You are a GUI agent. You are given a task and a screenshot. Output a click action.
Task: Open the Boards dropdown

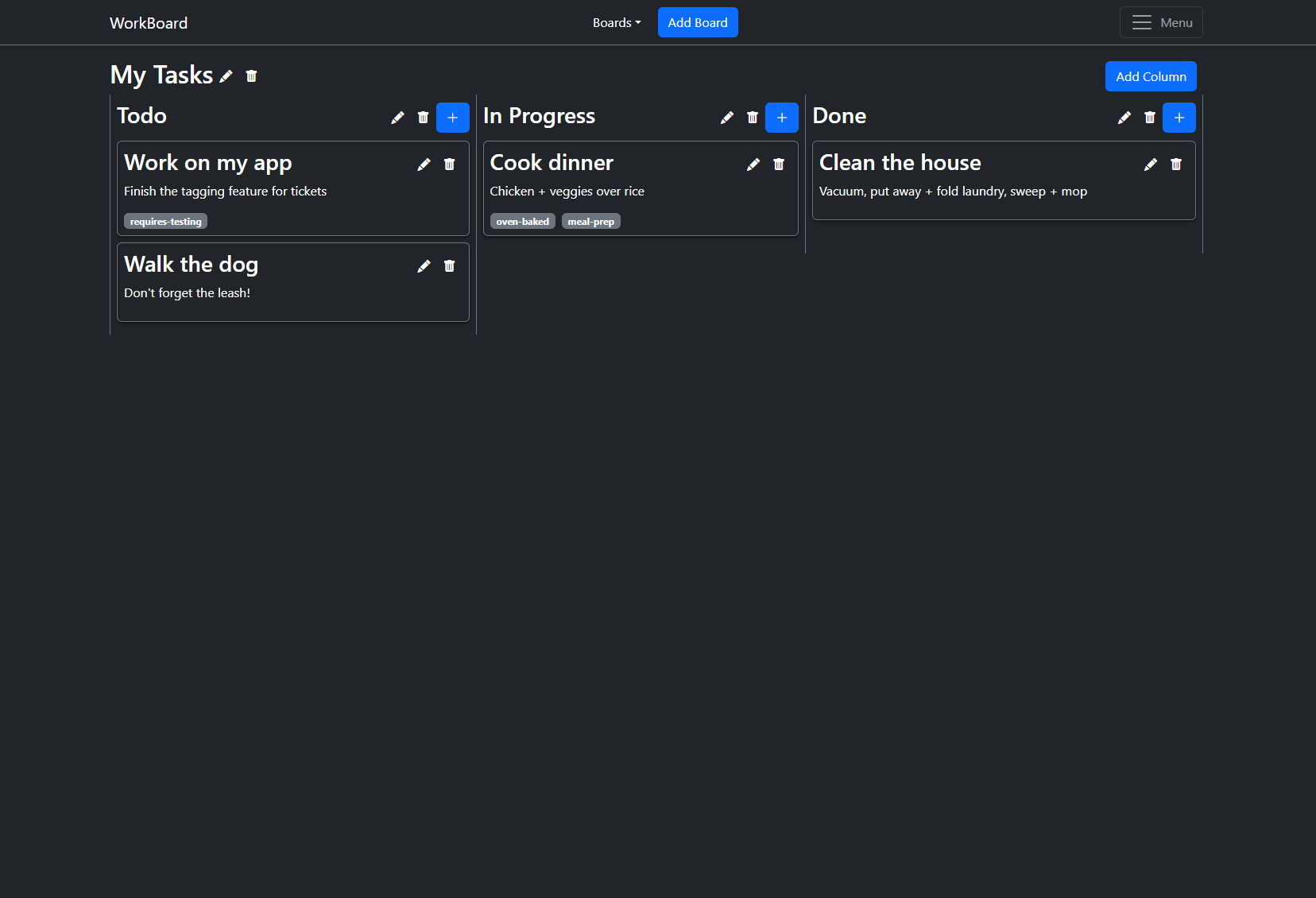coord(617,23)
